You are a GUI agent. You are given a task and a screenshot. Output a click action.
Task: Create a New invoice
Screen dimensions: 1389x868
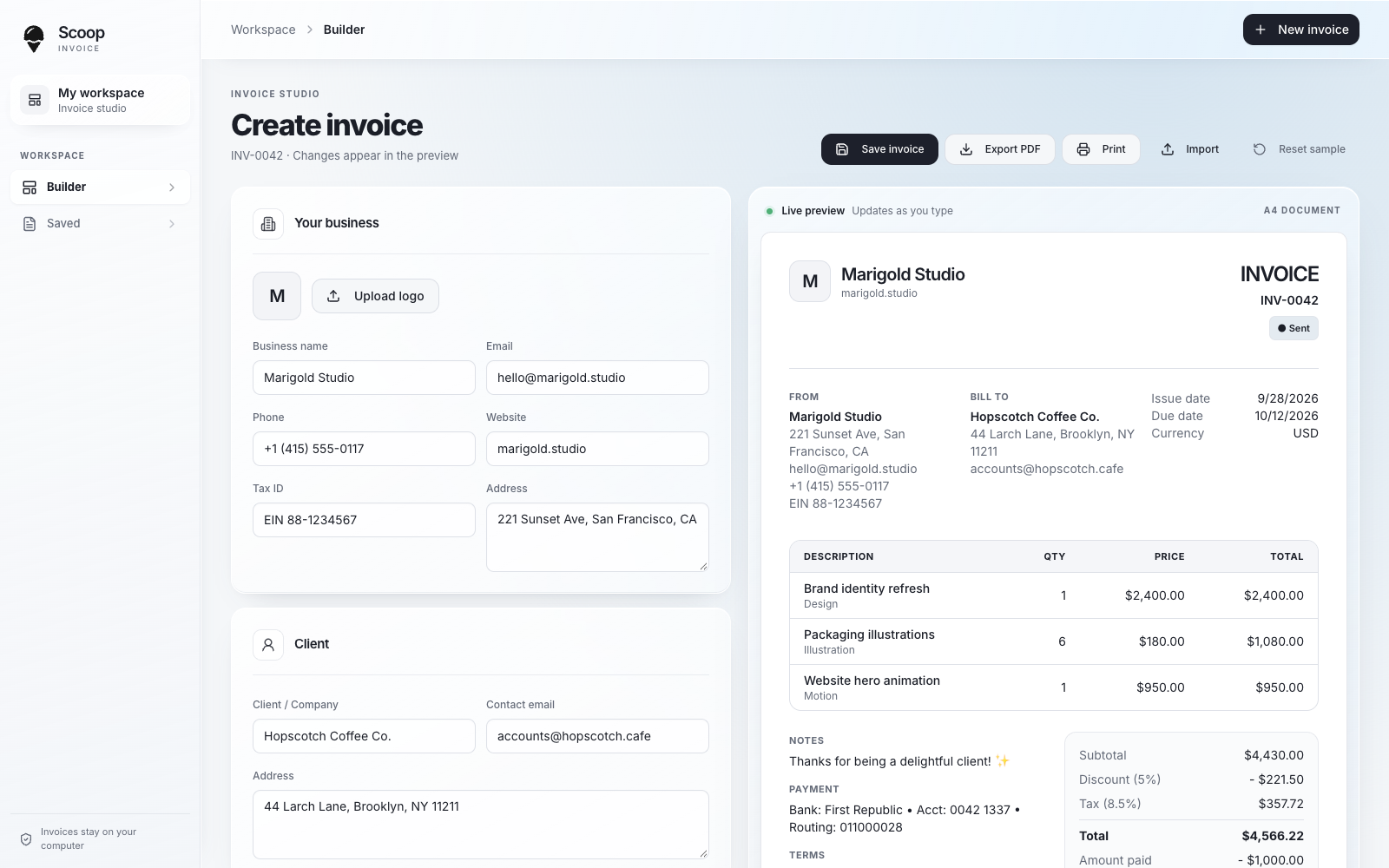click(x=1301, y=30)
